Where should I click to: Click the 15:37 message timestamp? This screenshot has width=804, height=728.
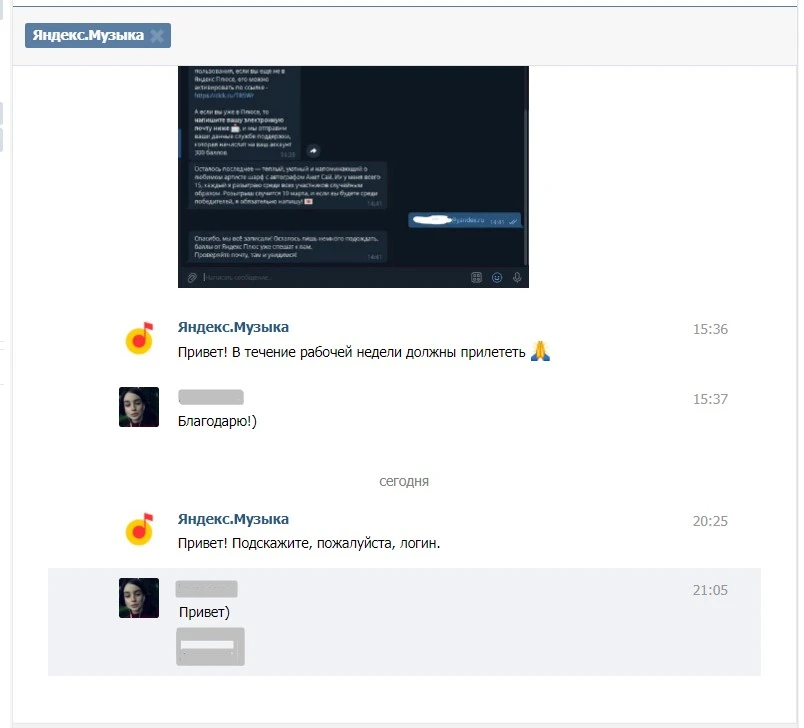click(x=710, y=399)
